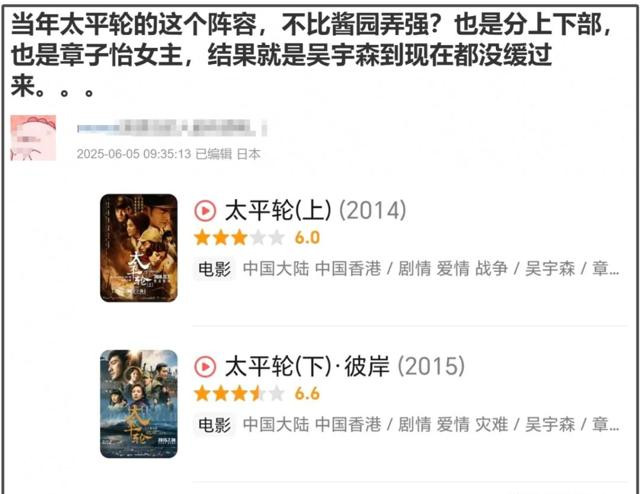The image size is (640, 494).
Task: Click the 日本 location label
Action: click(249, 154)
